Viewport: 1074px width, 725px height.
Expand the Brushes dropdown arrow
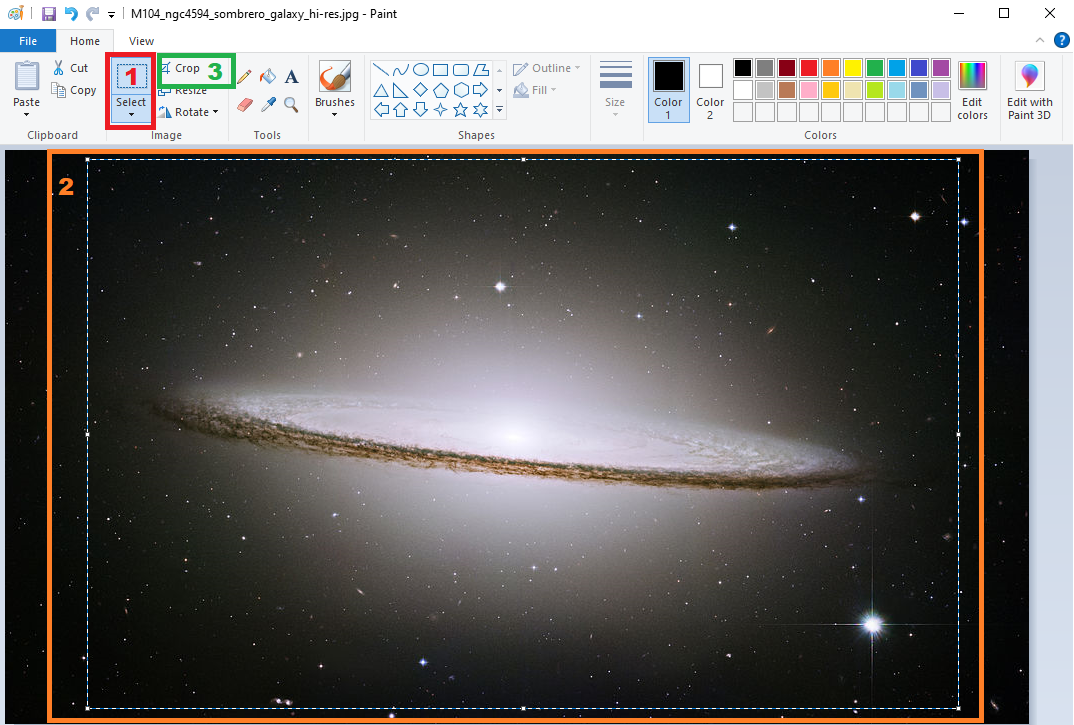(x=334, y=114)
